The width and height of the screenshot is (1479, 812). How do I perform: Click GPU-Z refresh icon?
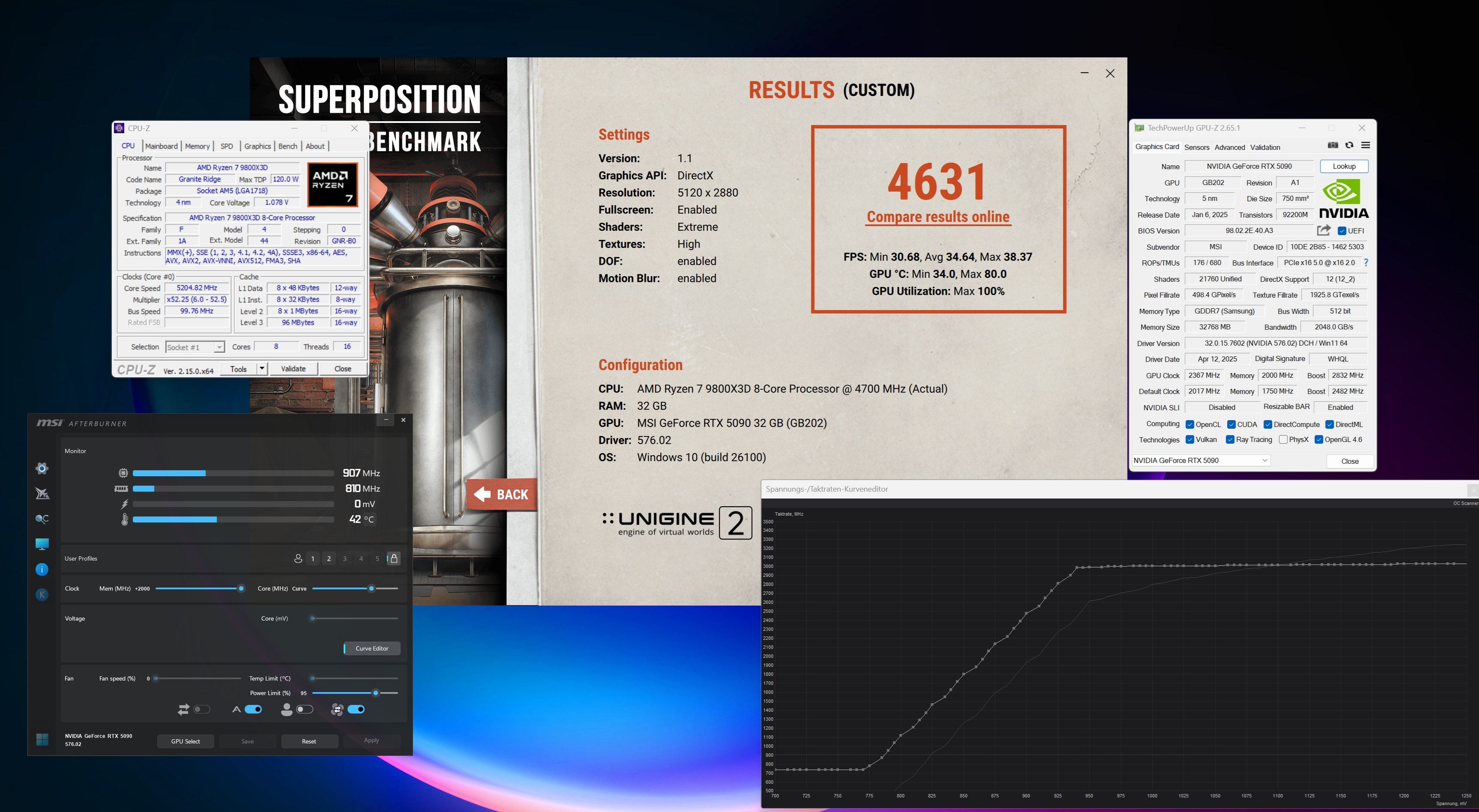coord(1349,145)
